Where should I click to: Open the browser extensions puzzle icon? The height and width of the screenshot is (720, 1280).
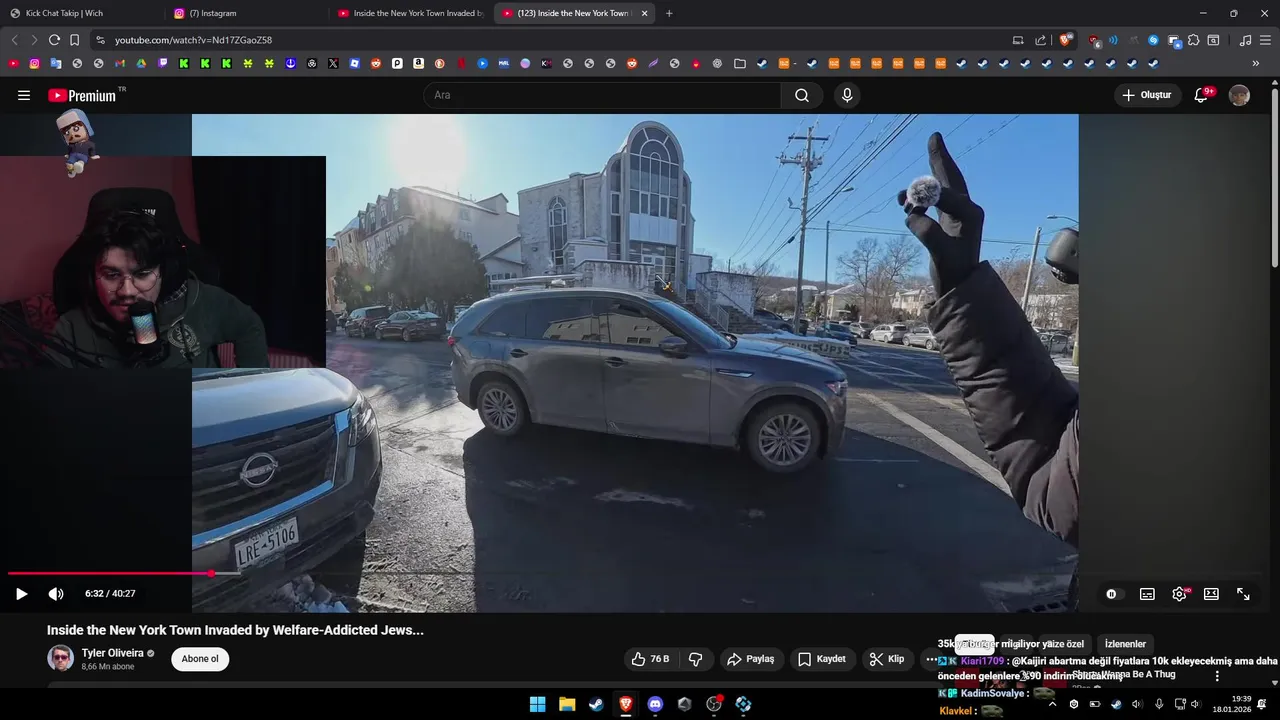click(x=1193, y=40)
